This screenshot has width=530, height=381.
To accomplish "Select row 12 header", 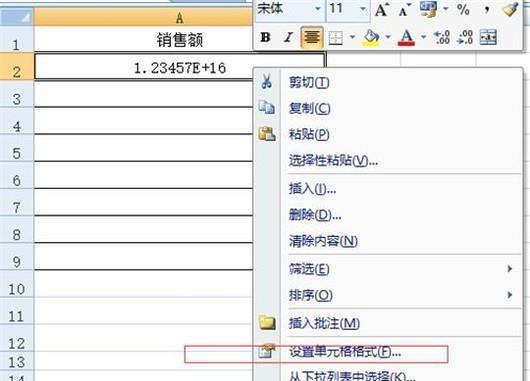I will click(17, 339).
